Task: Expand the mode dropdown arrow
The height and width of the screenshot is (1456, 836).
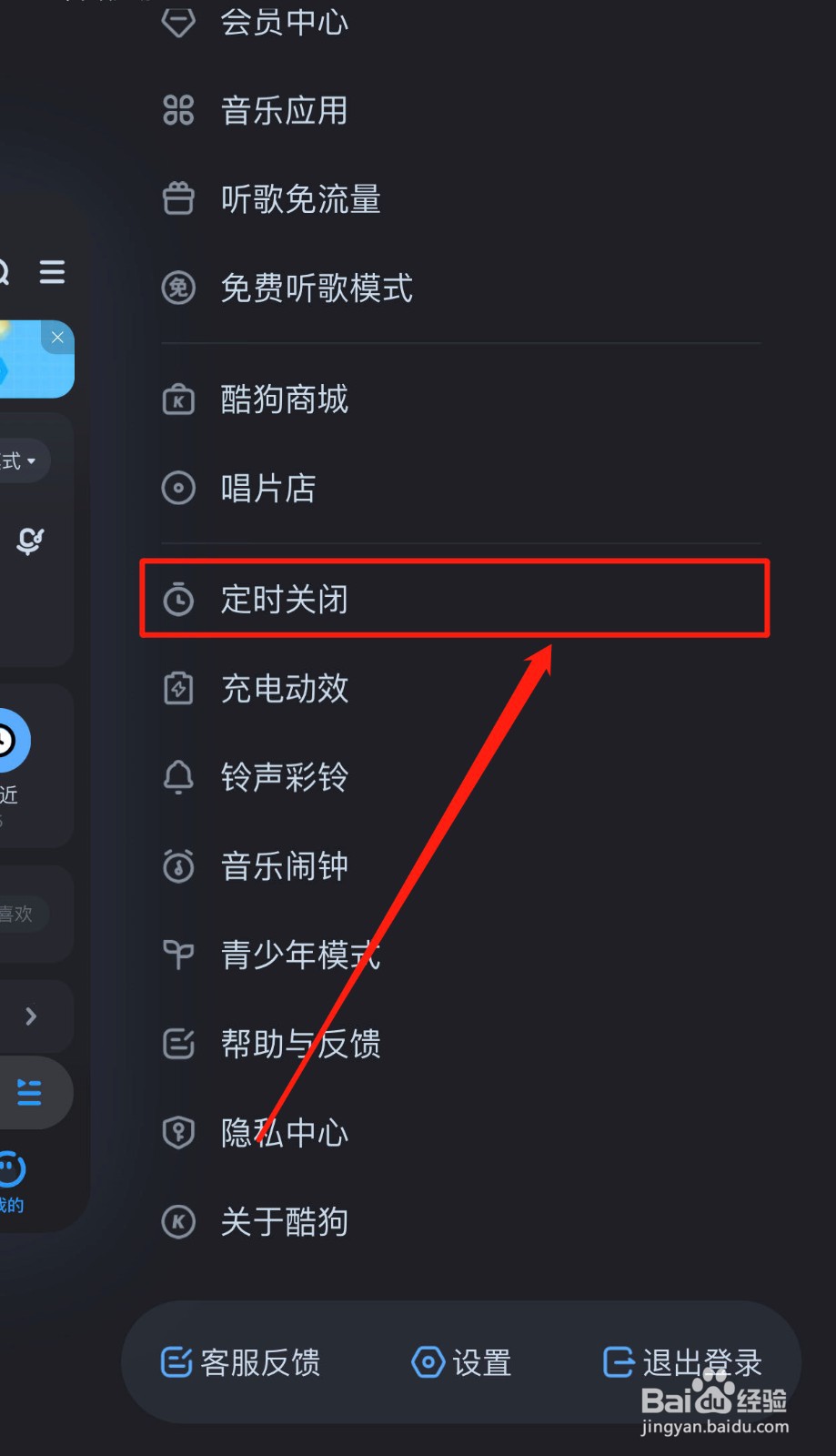Action: pos(32,461)
